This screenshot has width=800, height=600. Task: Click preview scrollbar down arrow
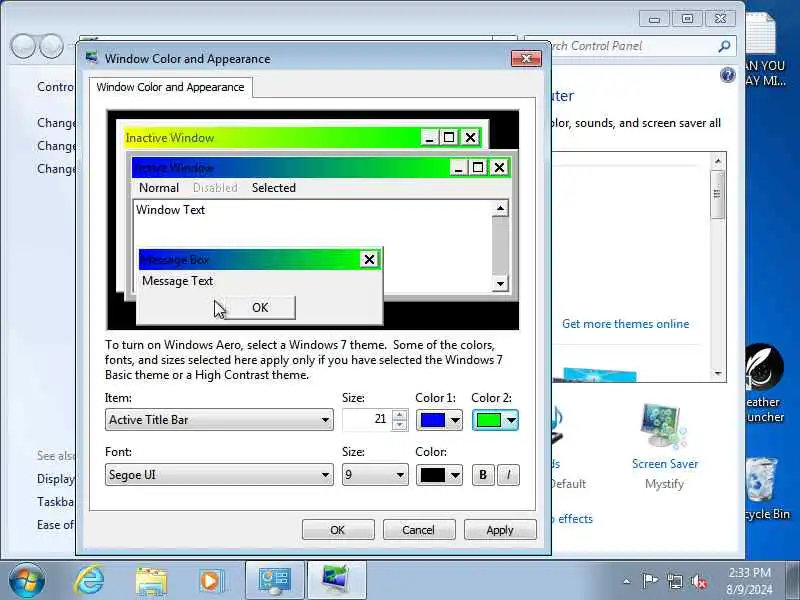point(501,284)
